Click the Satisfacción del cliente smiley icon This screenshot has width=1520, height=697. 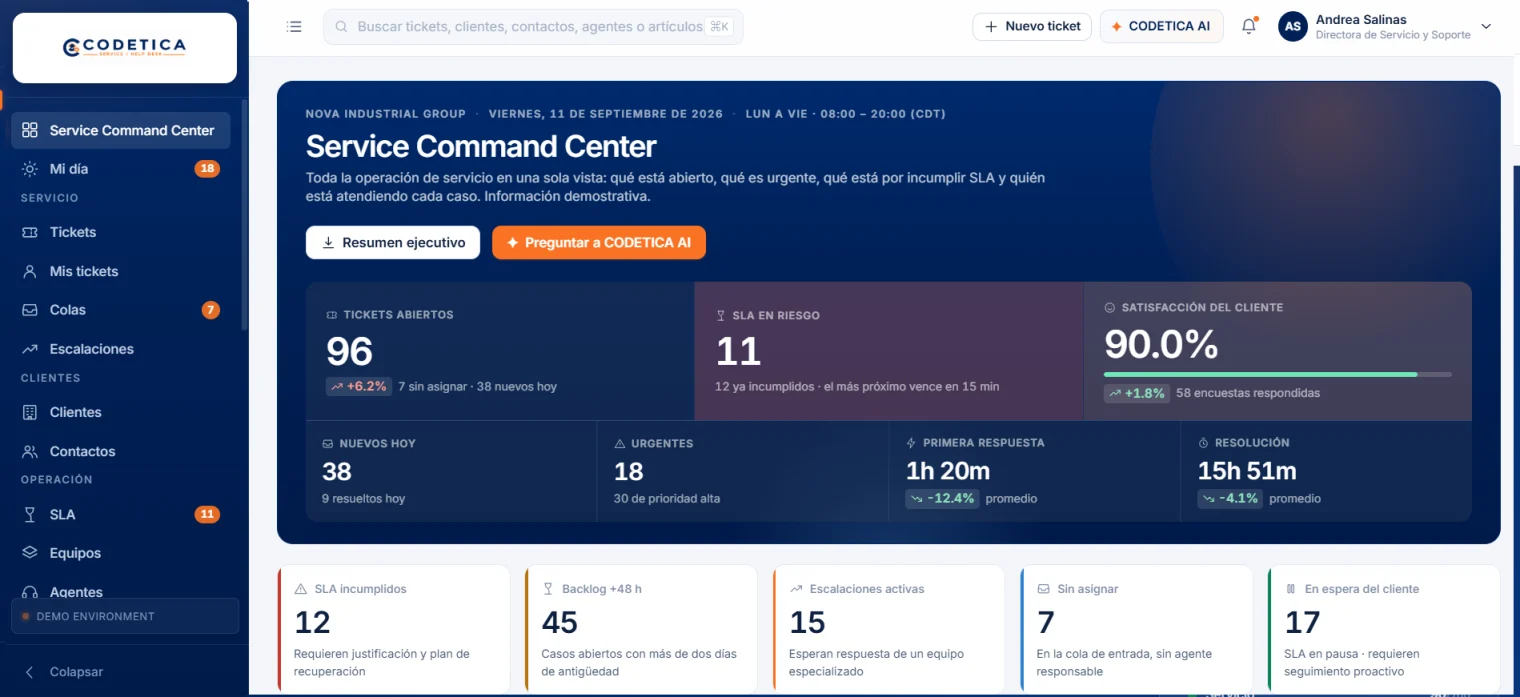(x=1110, y=308)
